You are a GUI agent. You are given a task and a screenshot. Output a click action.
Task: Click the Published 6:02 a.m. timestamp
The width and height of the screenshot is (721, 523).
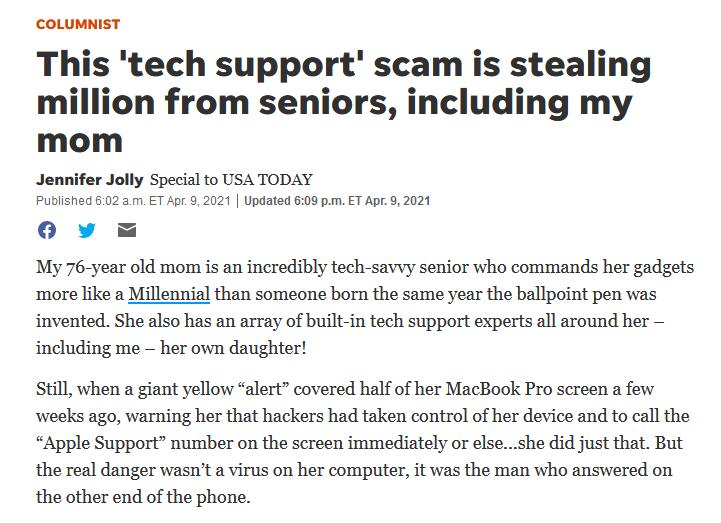click(x=133, y=201)
